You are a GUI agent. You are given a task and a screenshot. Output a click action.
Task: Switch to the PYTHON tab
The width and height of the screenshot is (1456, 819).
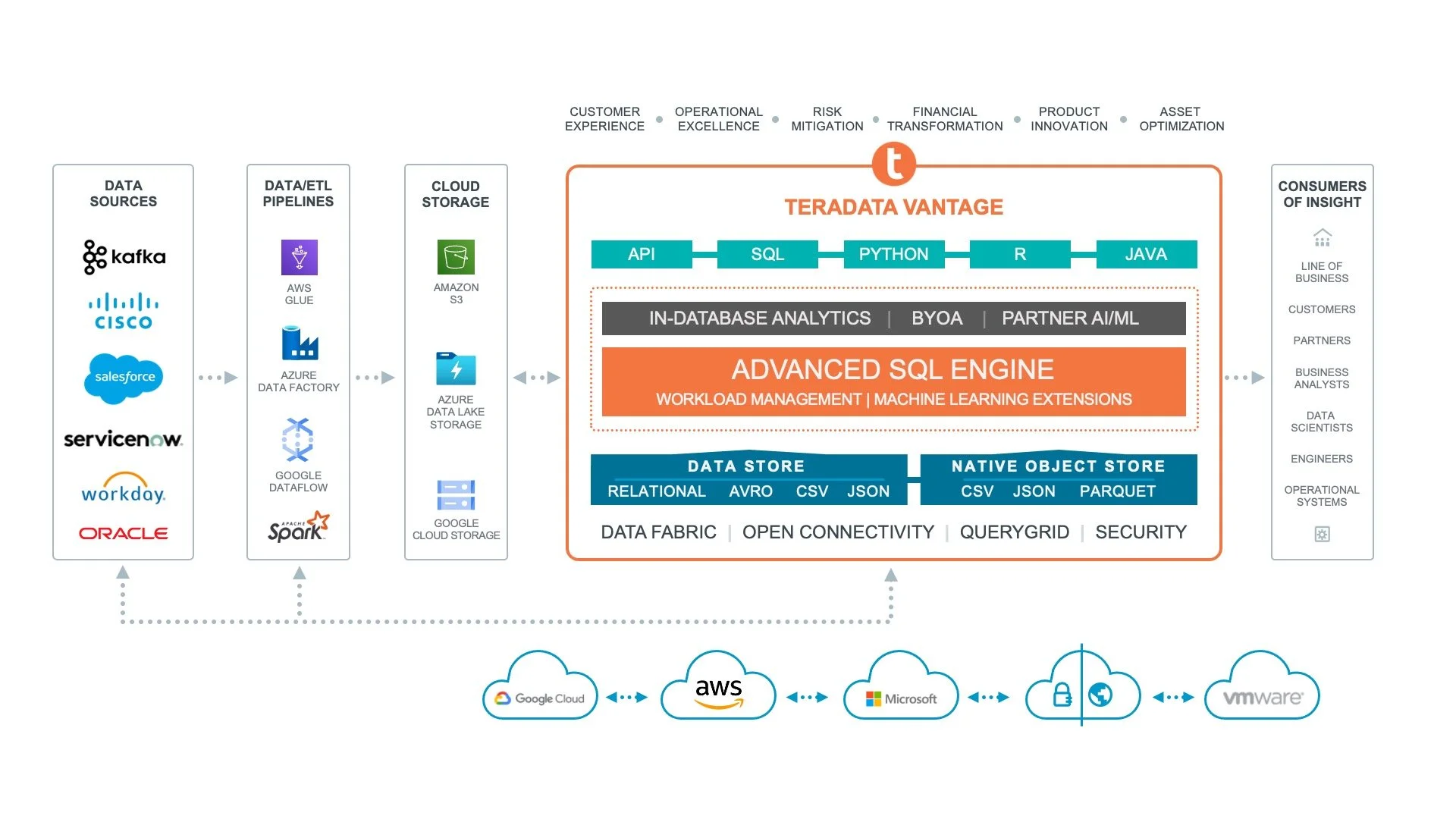893,254
